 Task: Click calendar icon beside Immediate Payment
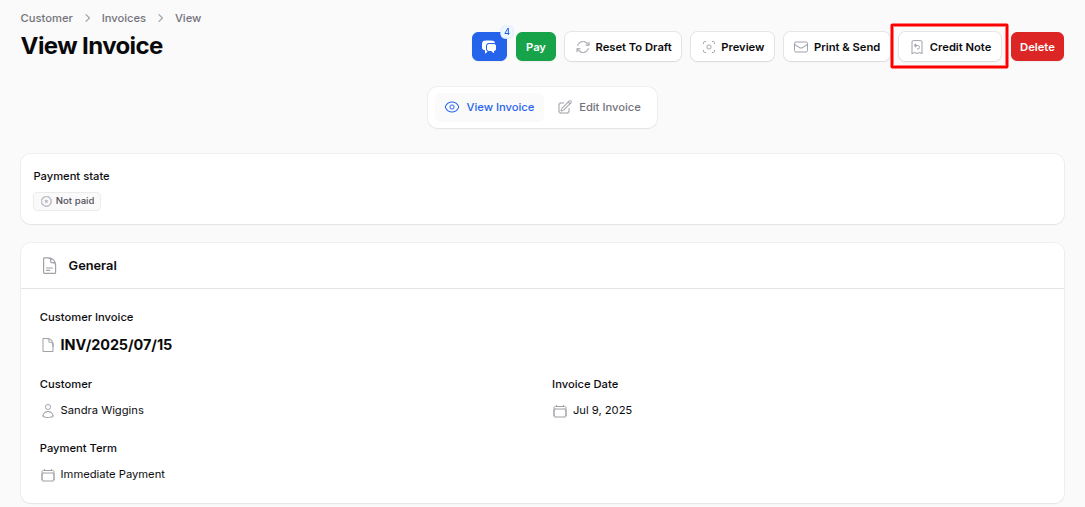pos(48,475)
